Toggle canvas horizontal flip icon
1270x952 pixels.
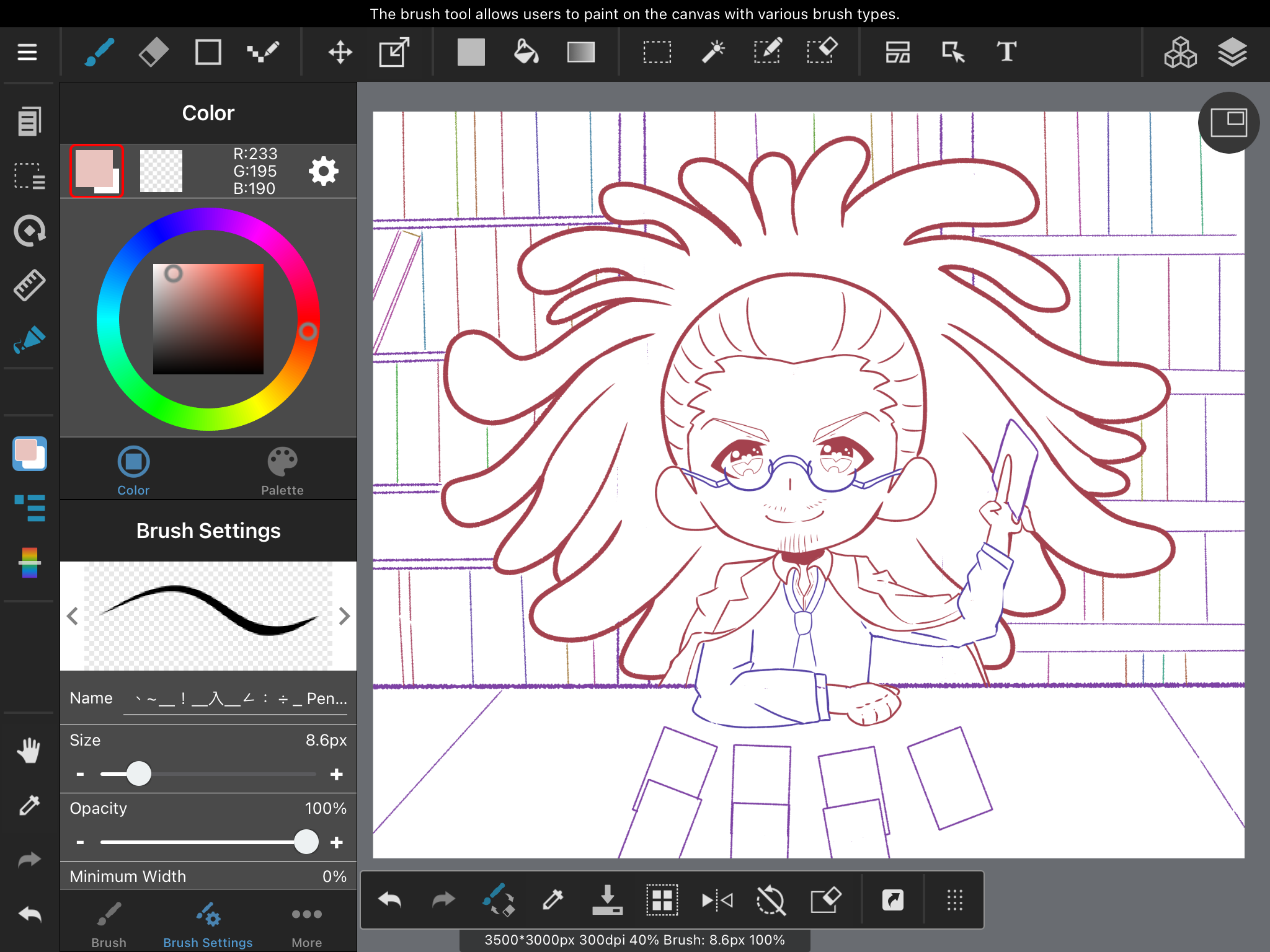point(716,899)
